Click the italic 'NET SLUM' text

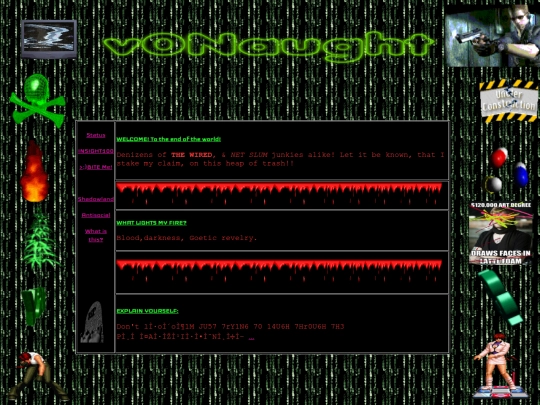click(x=249, y=155)
